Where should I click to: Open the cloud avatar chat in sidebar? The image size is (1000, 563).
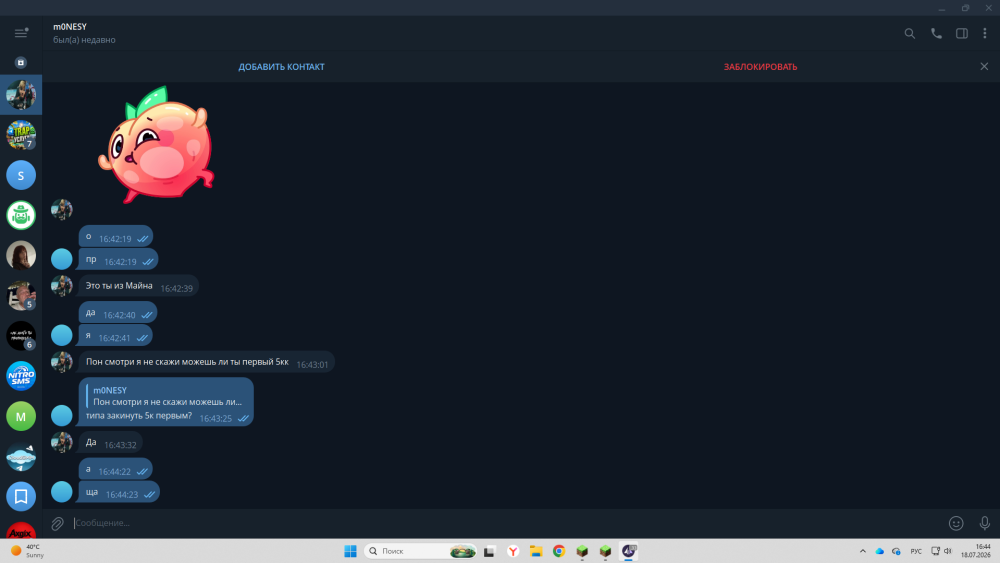[x=21, y=457]
